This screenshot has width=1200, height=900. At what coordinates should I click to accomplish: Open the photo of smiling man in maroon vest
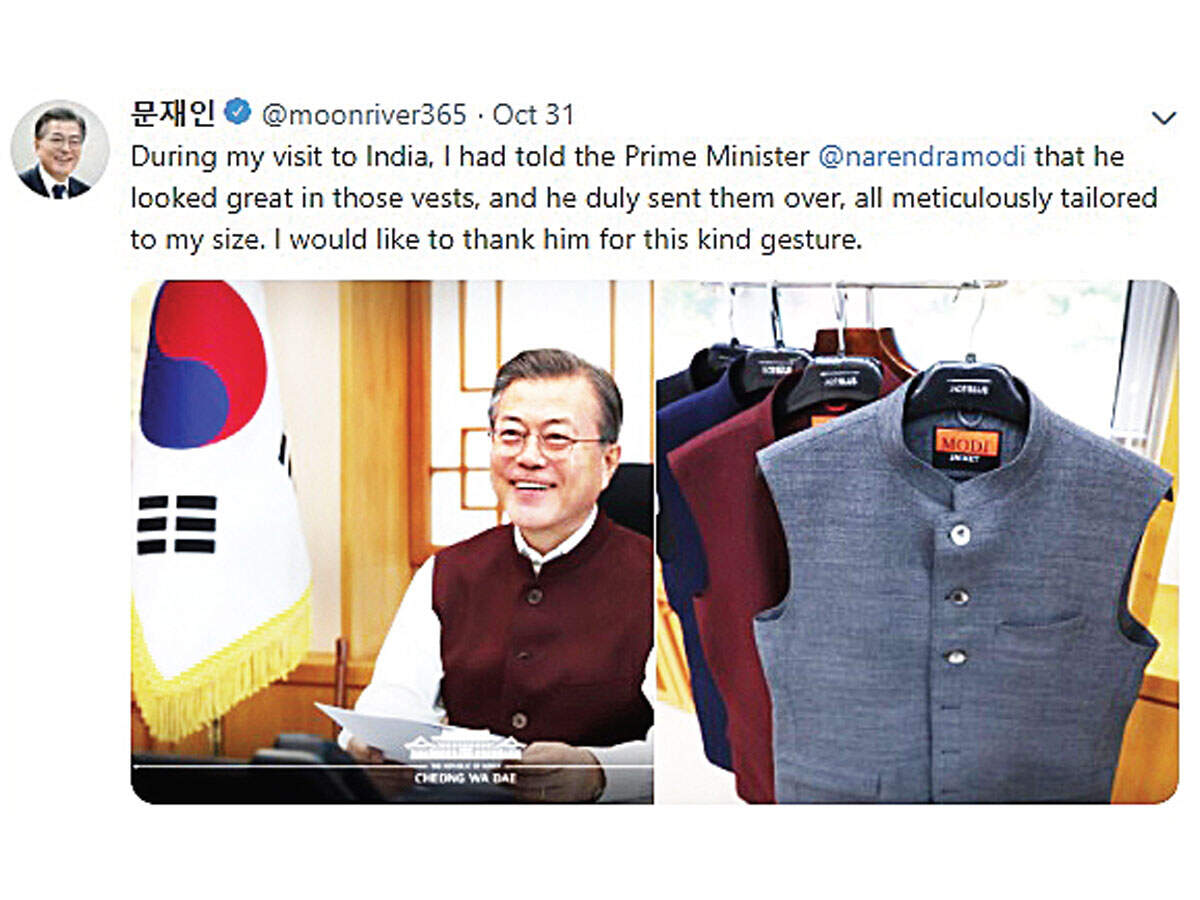point(392,542)
